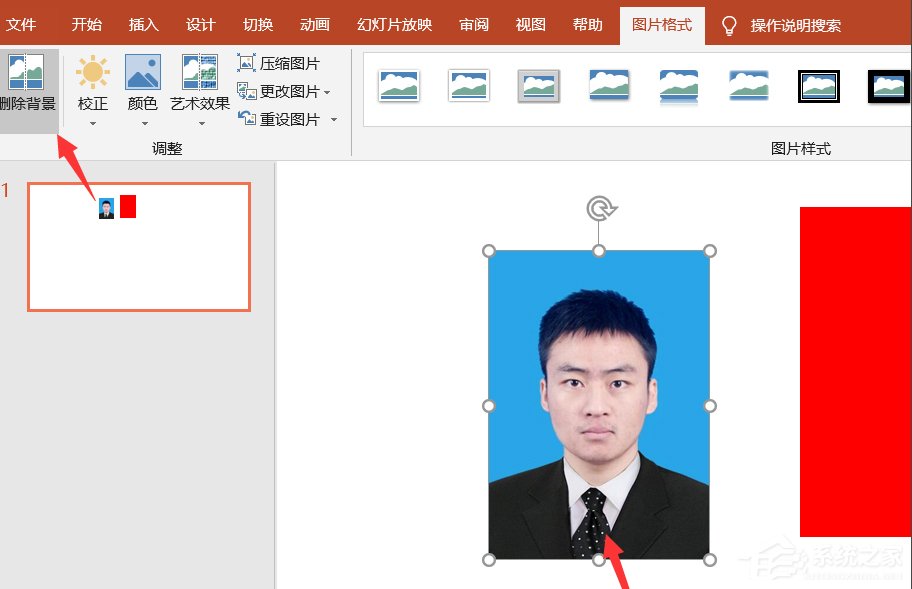912x589 pixels.
Task: Open the 文件 menu
Action: click(x=25, y=25)
